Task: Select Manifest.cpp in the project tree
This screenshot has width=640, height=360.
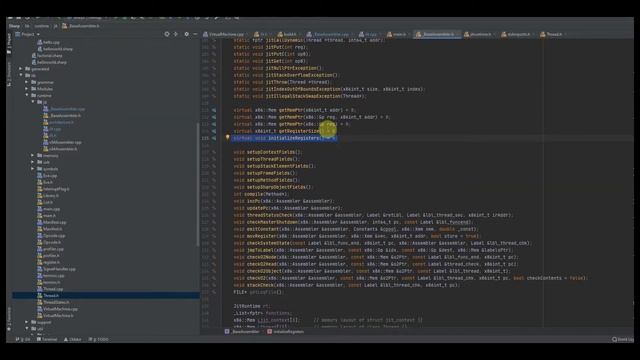Action: (52, 222)
